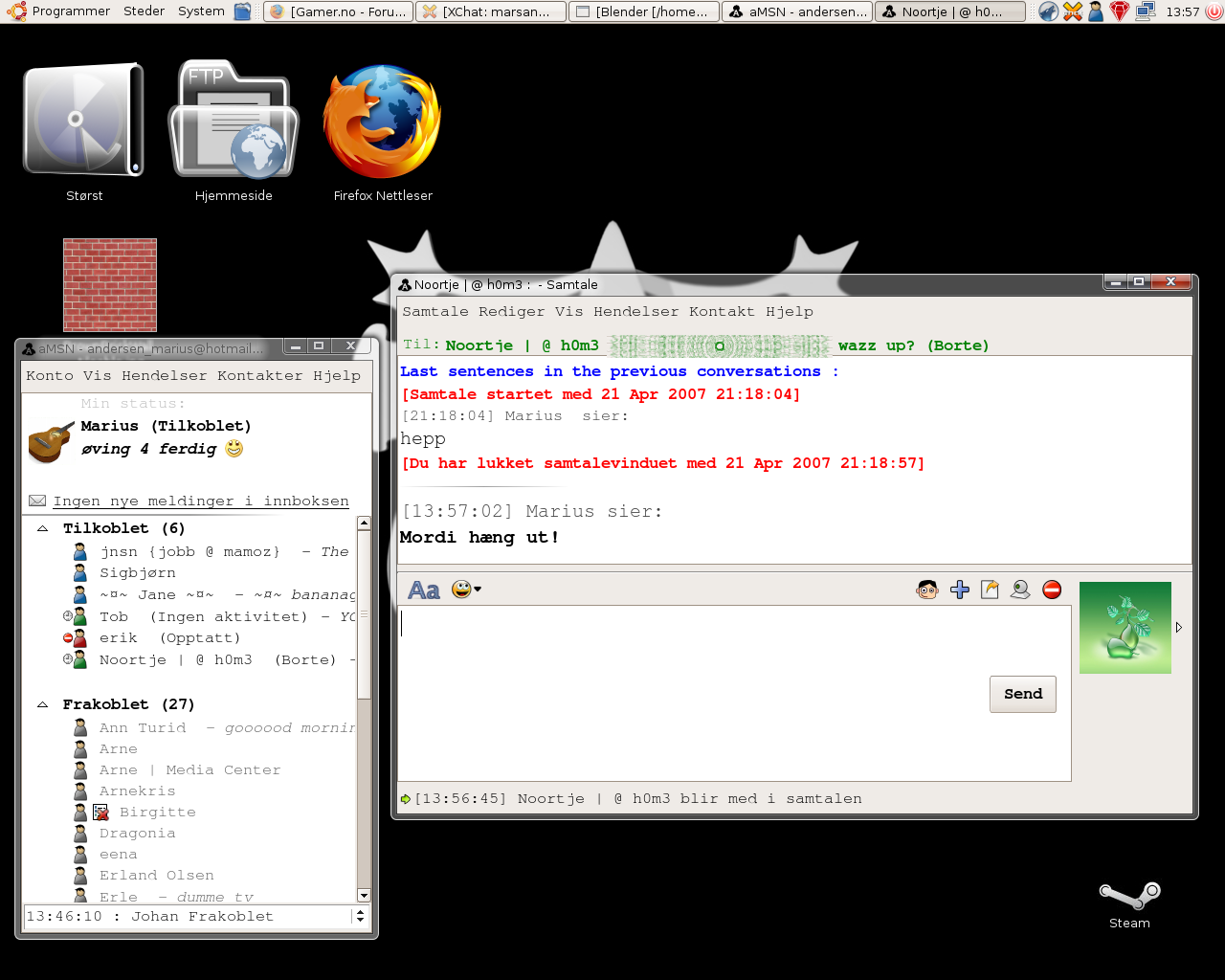This screenshot has height=980, width=1225.
Task: Expand display picture panel side arrow
Action: pyautogui.click(x=1179, y=628)
